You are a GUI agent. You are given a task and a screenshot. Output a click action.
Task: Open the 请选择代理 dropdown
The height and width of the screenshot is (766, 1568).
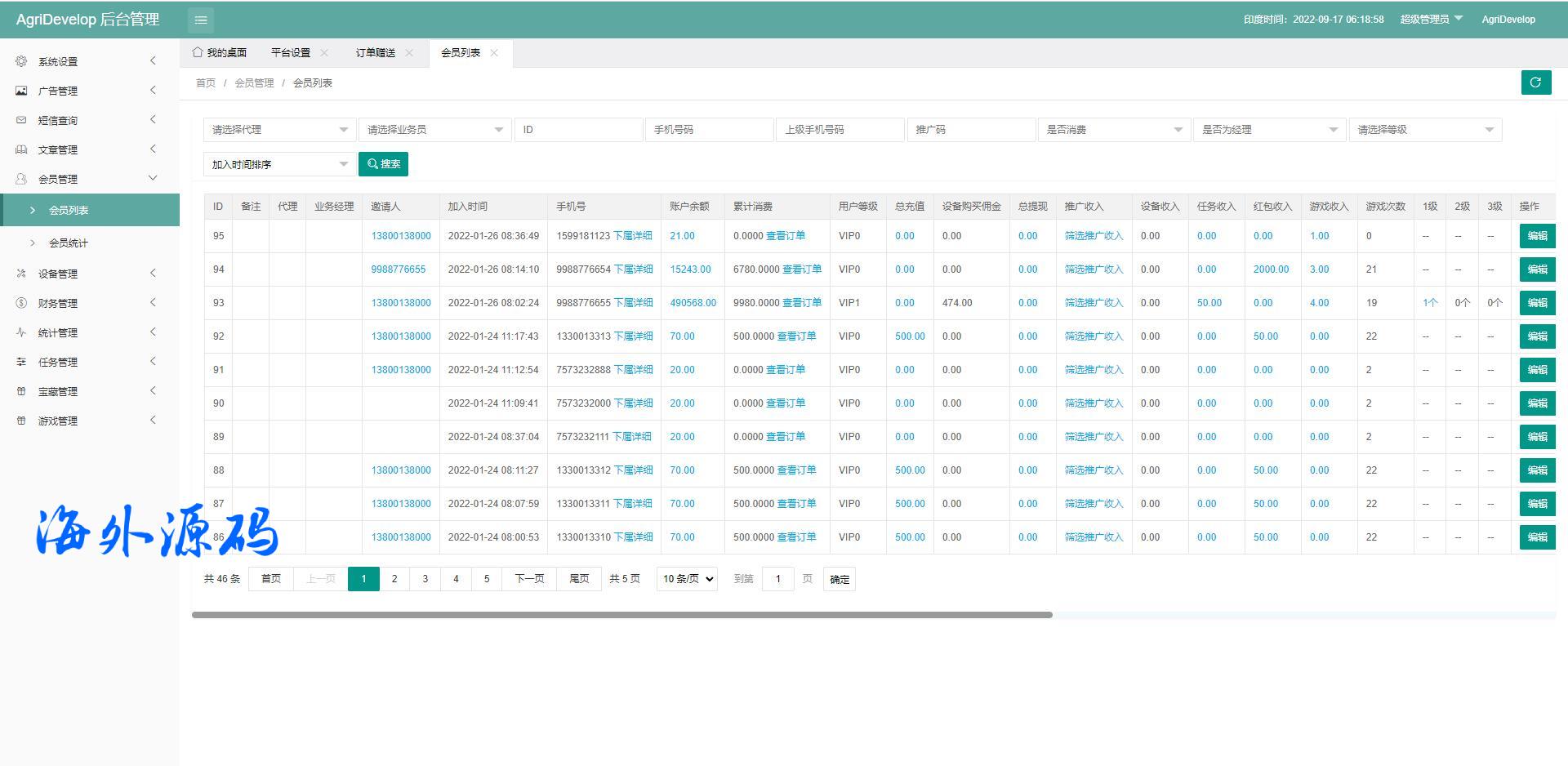278,130
